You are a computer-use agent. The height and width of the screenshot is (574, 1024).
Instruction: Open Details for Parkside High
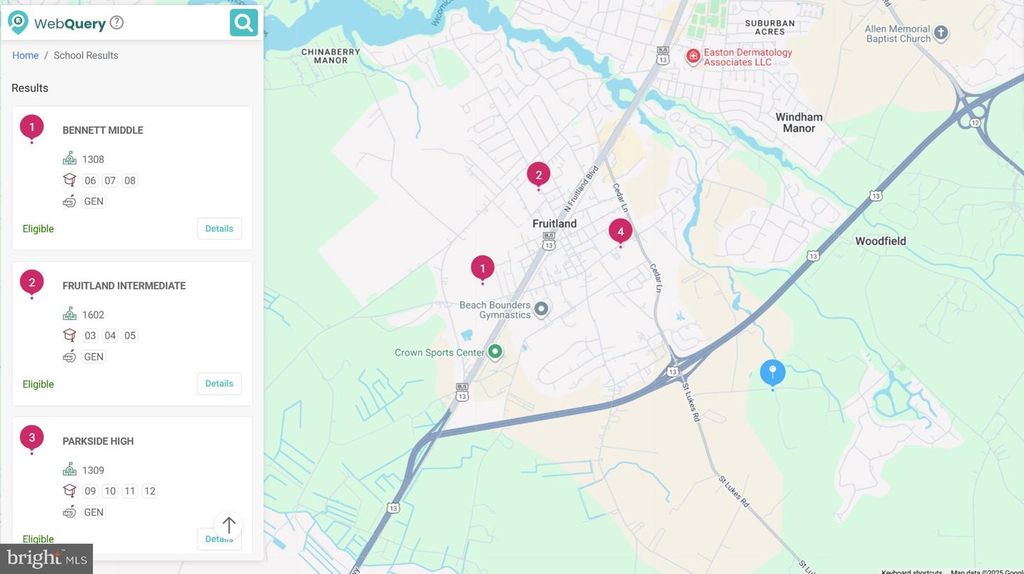[x=219, y=539]
